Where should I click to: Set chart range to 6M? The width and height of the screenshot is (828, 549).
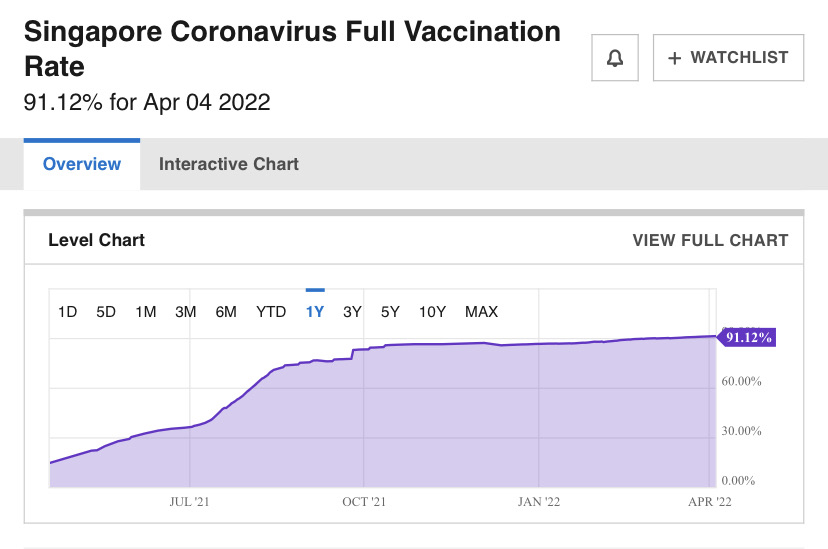[x=226, y=312]
